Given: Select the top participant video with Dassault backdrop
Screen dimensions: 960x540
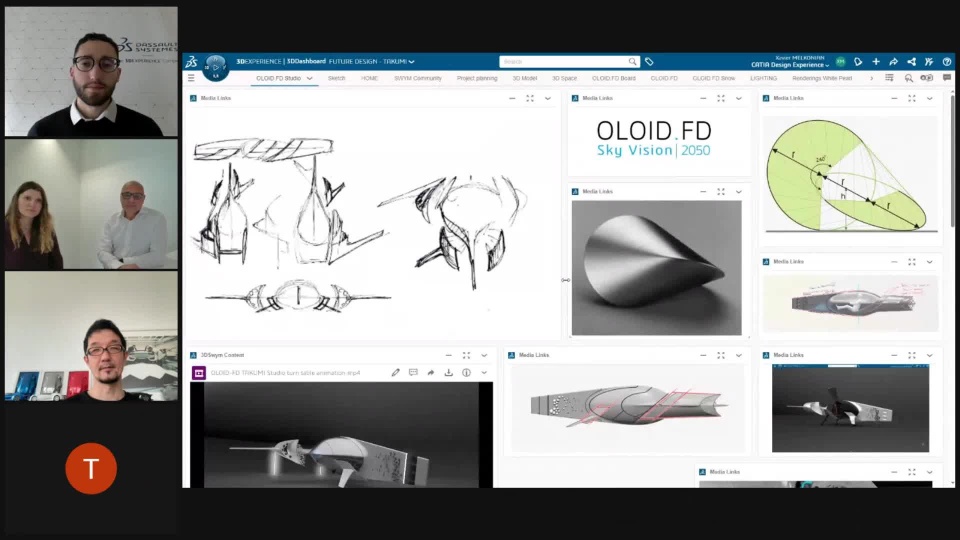Looking at the screenshot, I should click(91, 72).
